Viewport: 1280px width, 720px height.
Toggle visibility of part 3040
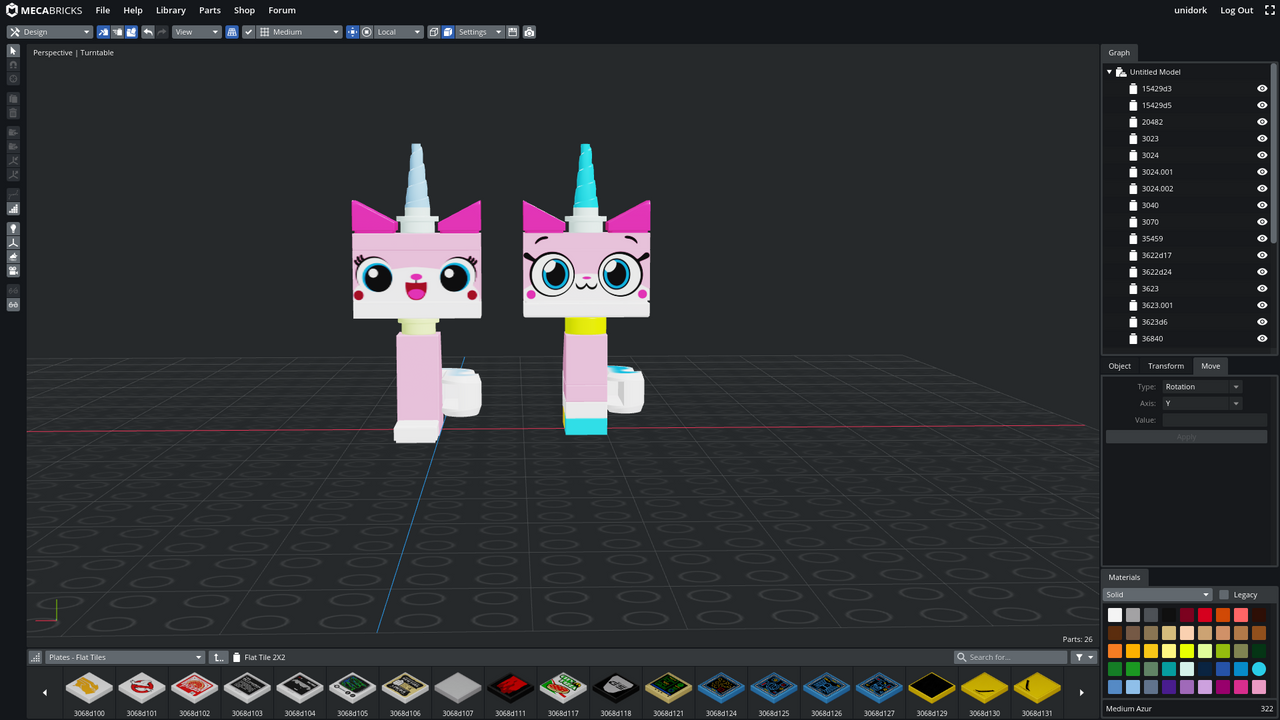point(1262,205)
